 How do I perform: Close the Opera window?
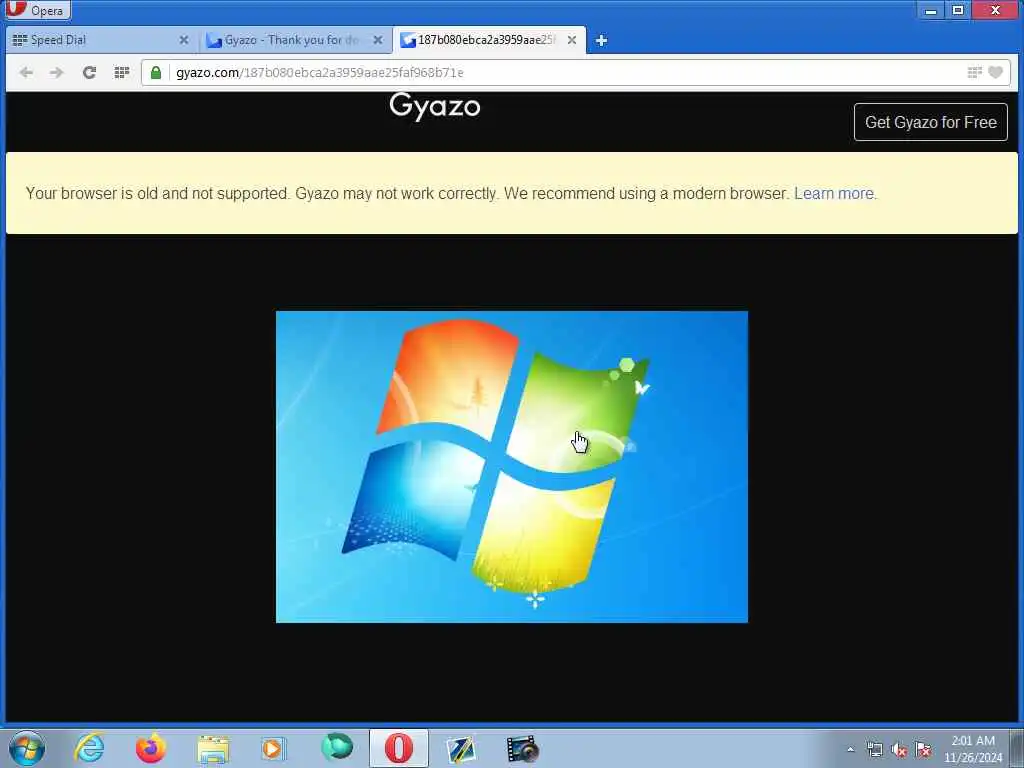(x=995, y=10)
